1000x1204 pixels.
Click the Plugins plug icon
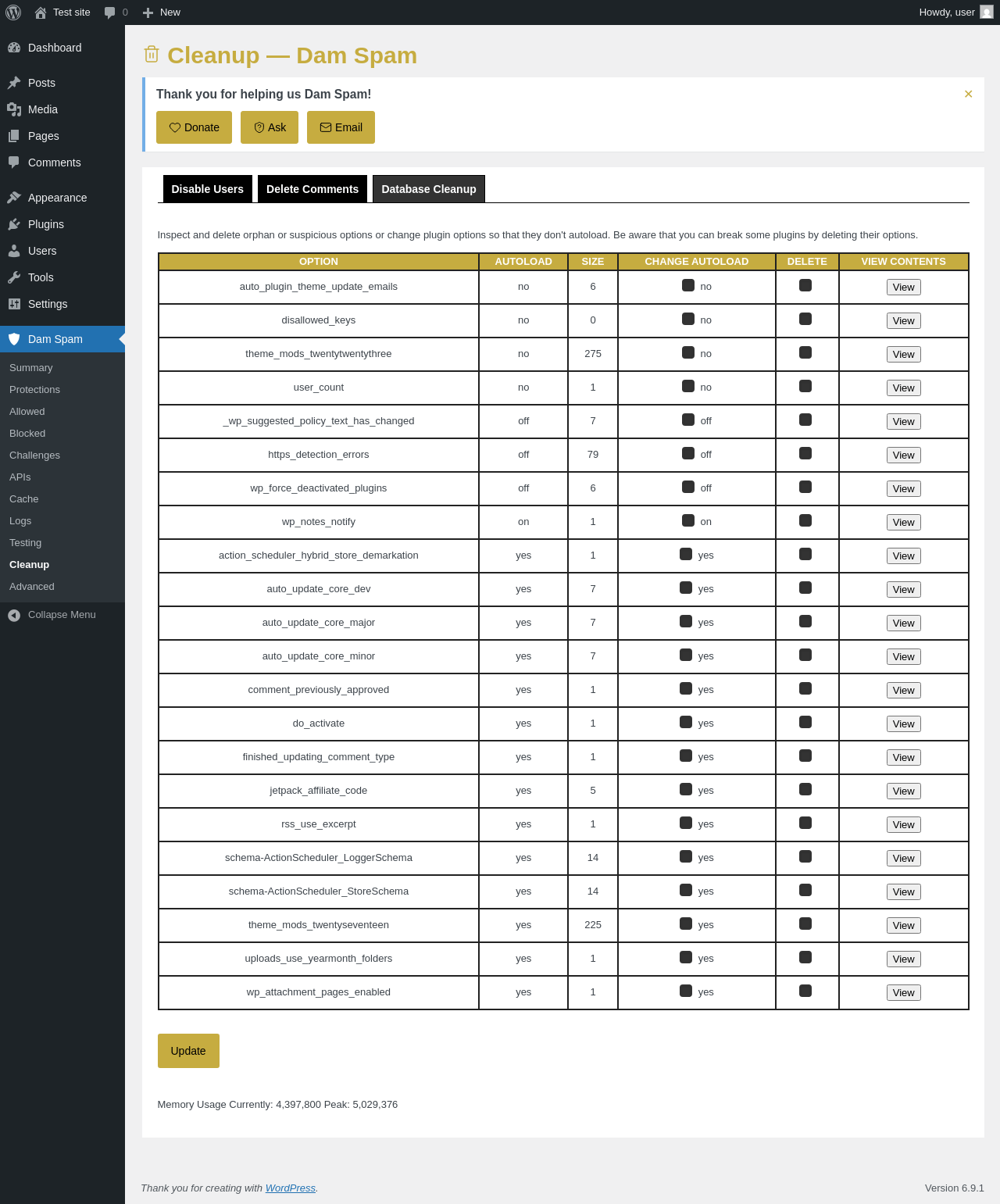click(14, 224)
